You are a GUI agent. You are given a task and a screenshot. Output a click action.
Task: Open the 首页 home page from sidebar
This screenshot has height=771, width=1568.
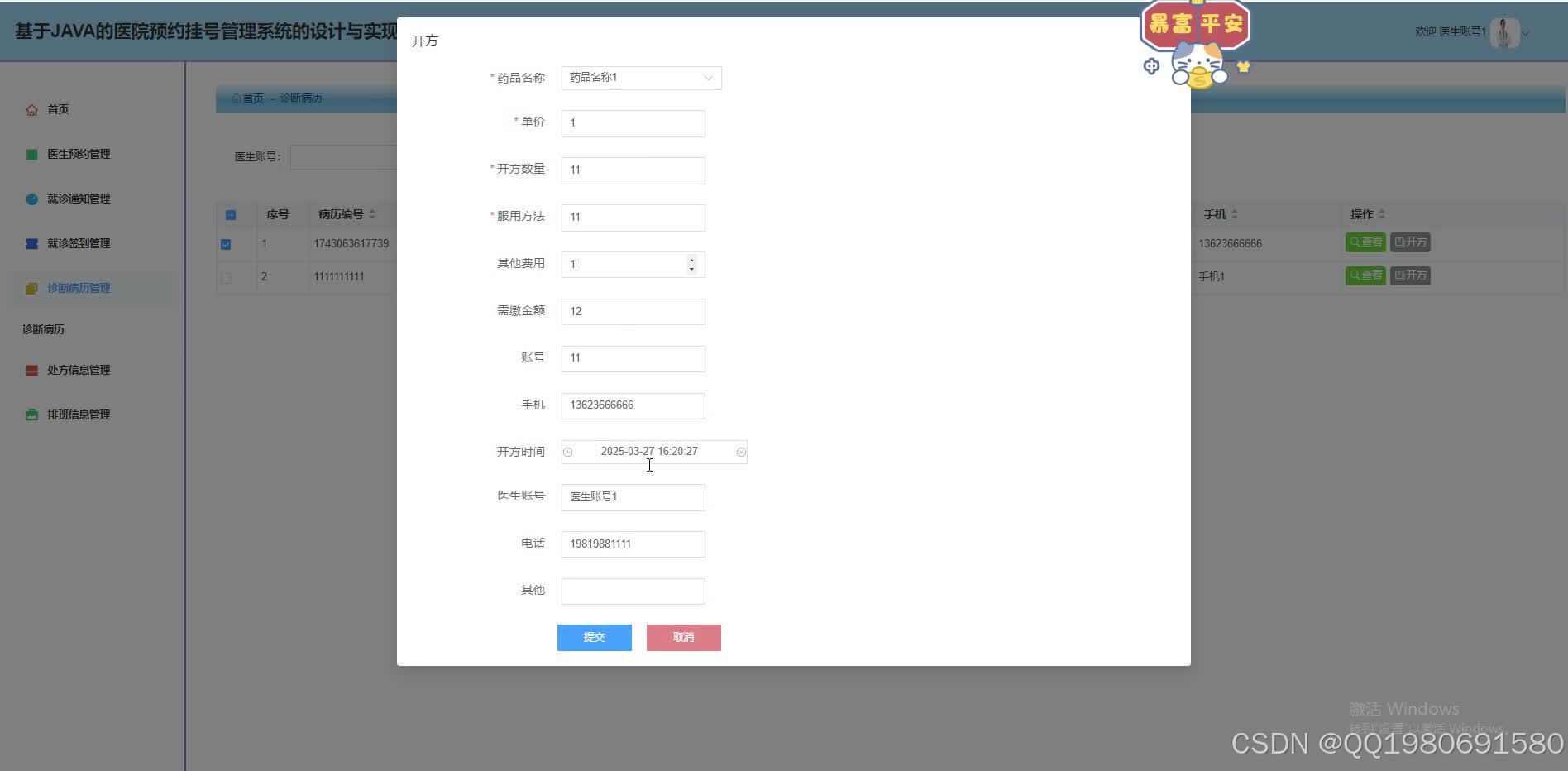(57, 108)
